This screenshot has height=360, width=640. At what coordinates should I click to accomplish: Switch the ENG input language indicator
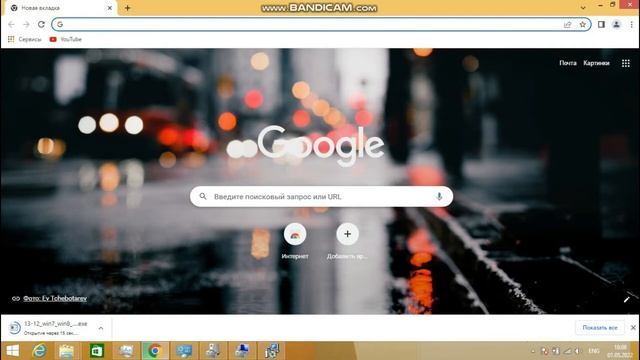[x=594, y=351]
